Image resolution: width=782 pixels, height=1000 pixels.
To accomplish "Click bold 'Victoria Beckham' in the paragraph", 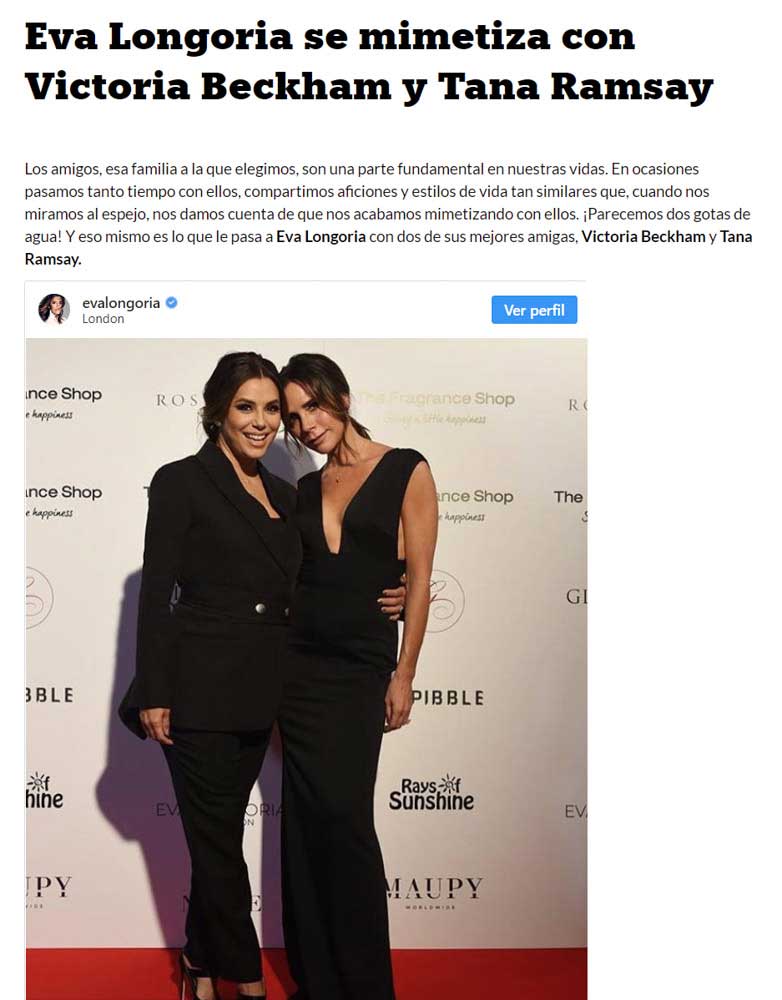I will [x=643, y=237].
